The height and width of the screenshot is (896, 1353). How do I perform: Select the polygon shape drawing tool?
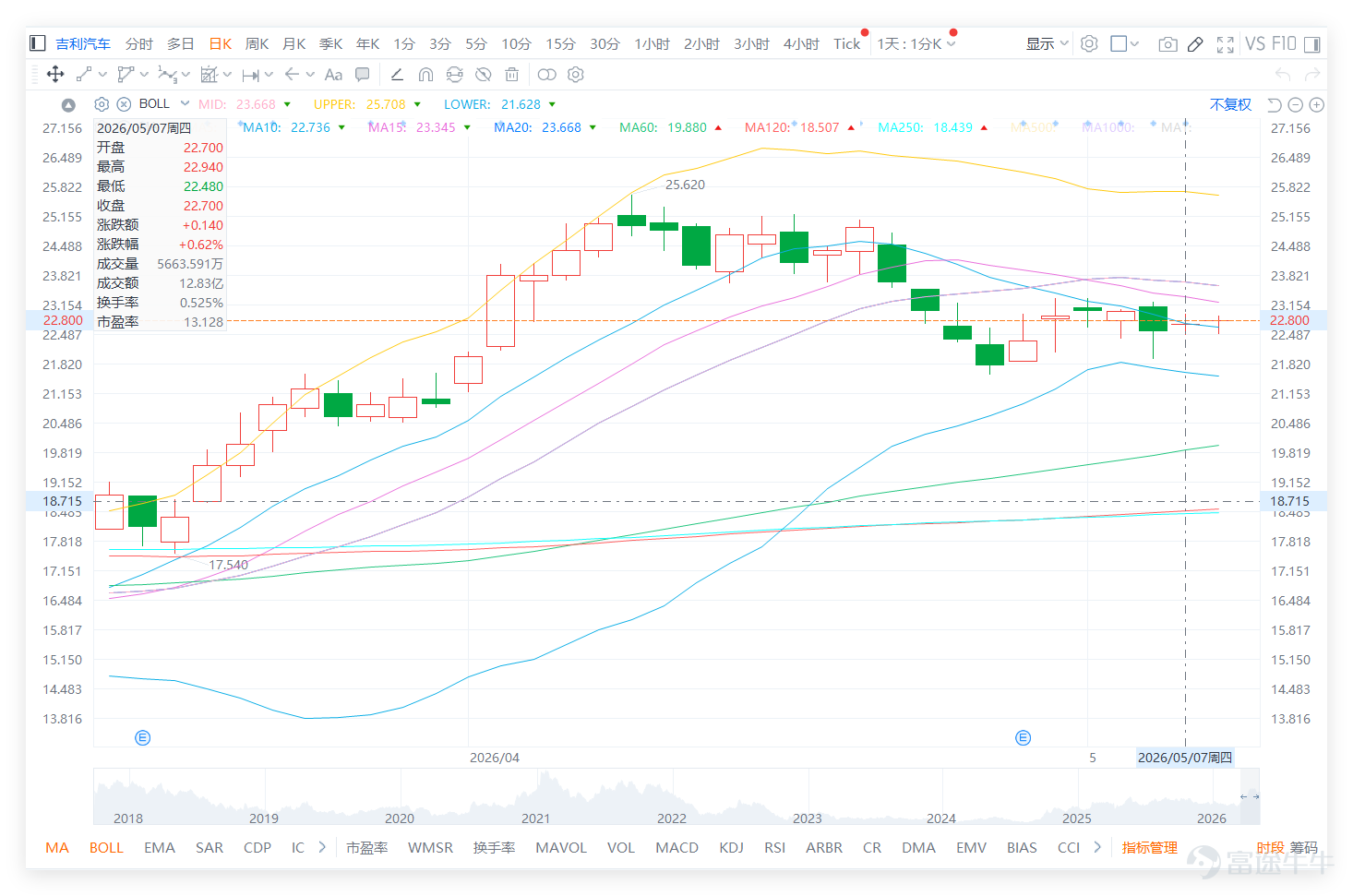pos(126,75)
